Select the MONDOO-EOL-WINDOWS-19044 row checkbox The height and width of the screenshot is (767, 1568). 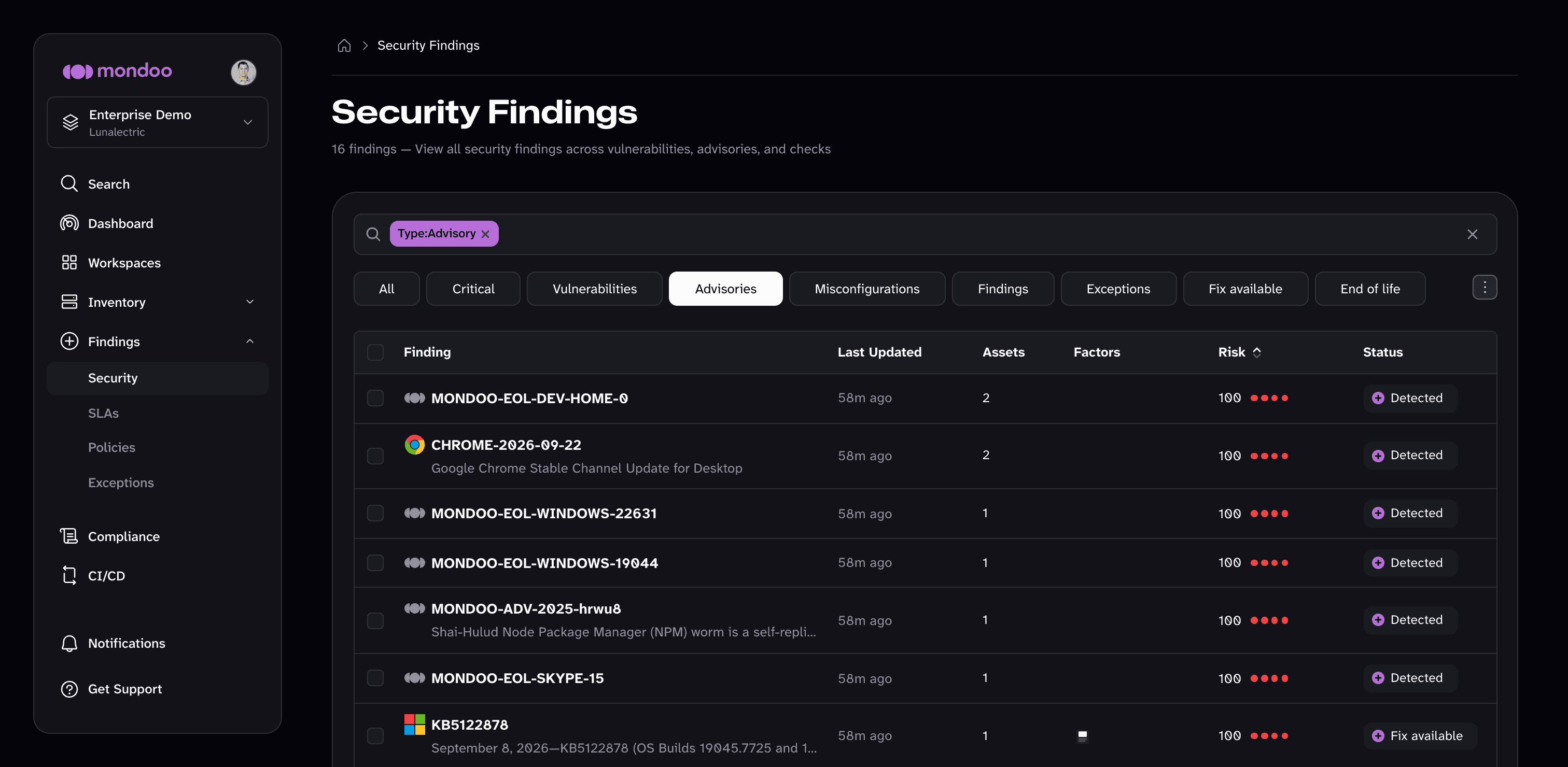click(375, 563)
